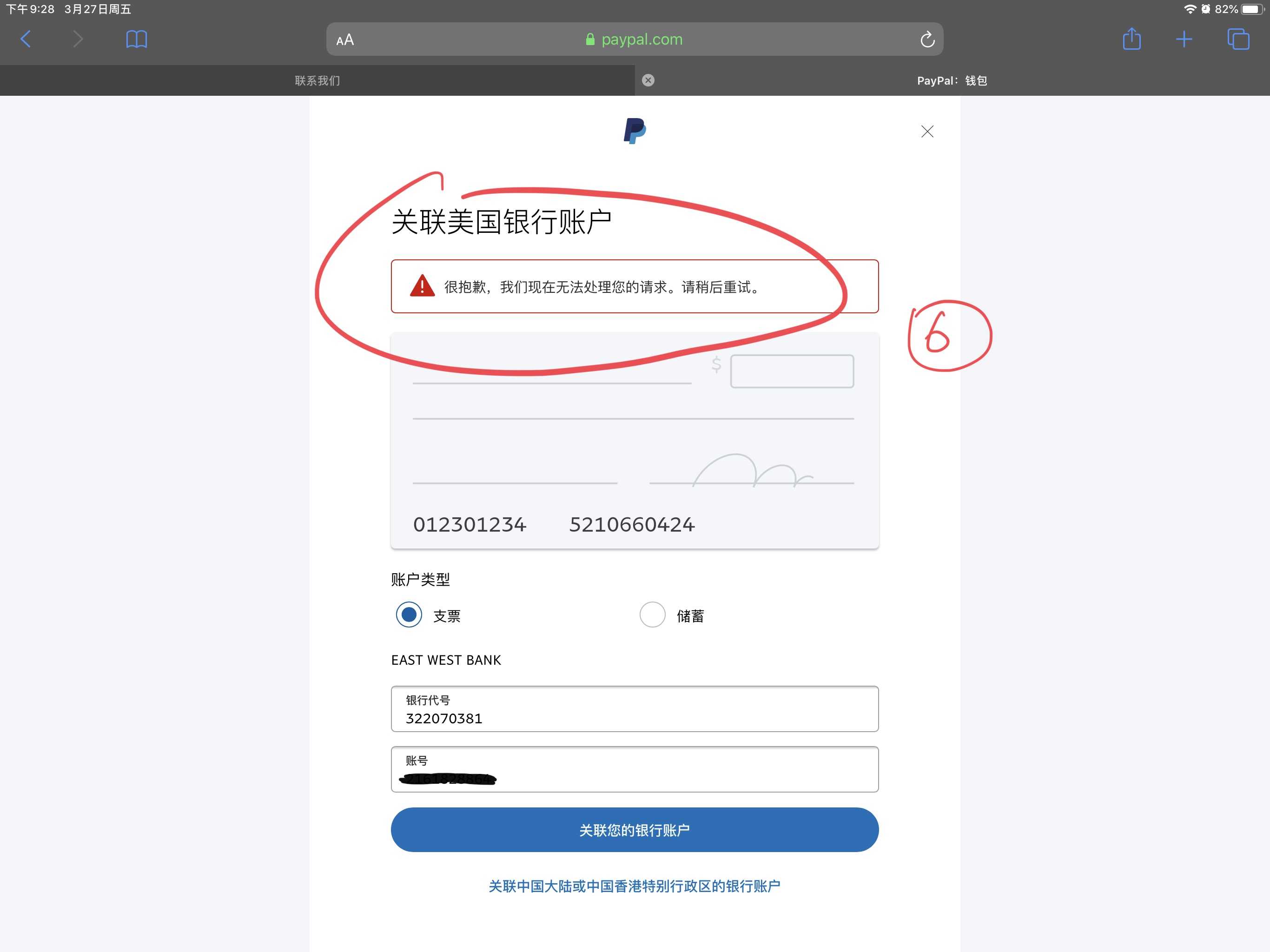The height and width of the screenshot is (952, 1270).
Task: Open link to 关联中国大陆或中国香港 bank account
Action: tap(635, 886)
